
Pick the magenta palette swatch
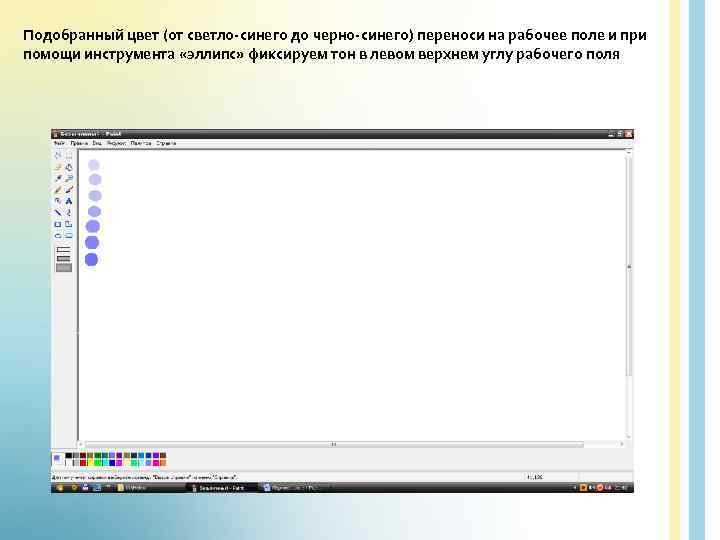click(x=119, y=463)
